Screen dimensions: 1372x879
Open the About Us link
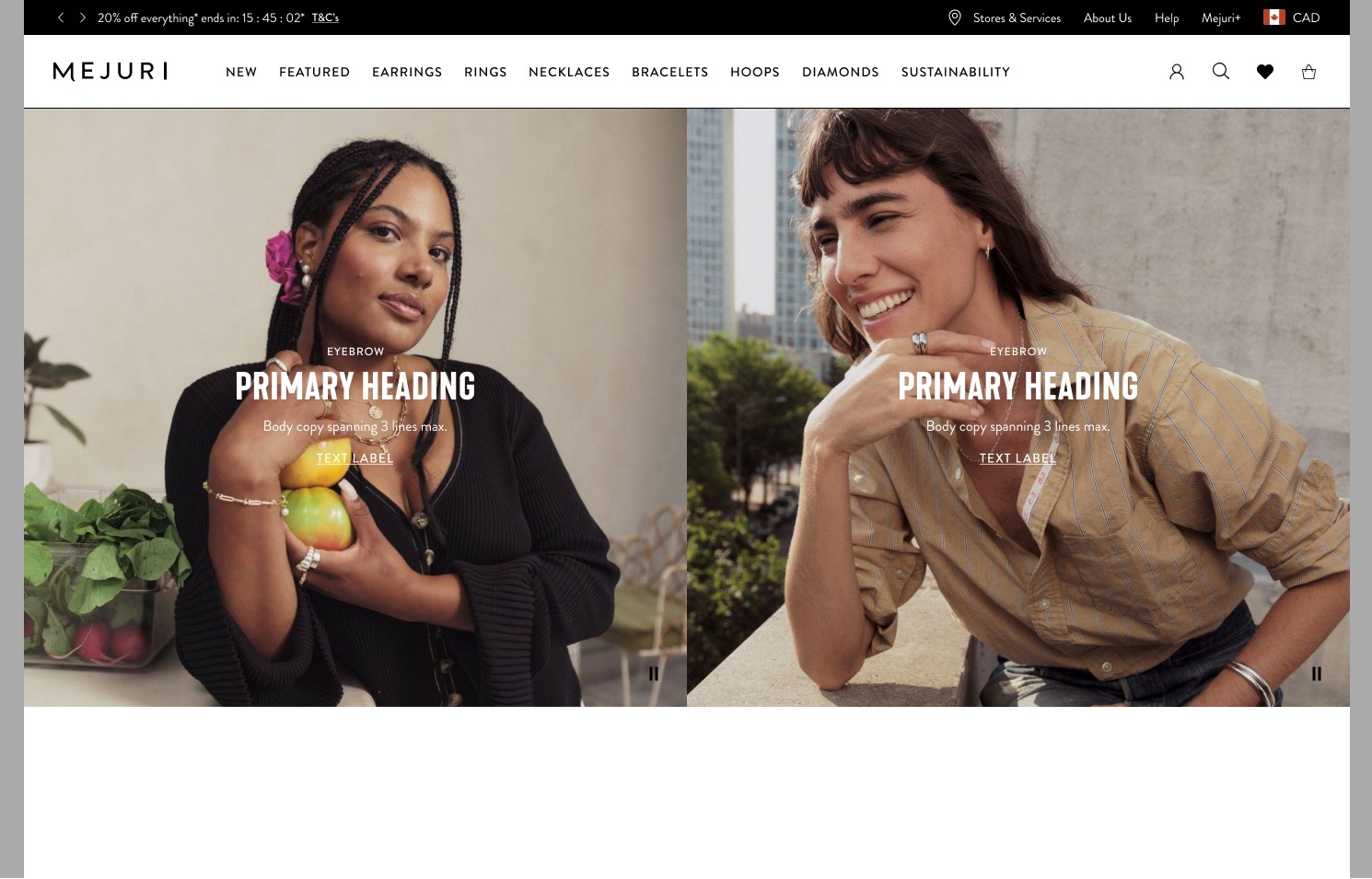point(1108,17)
